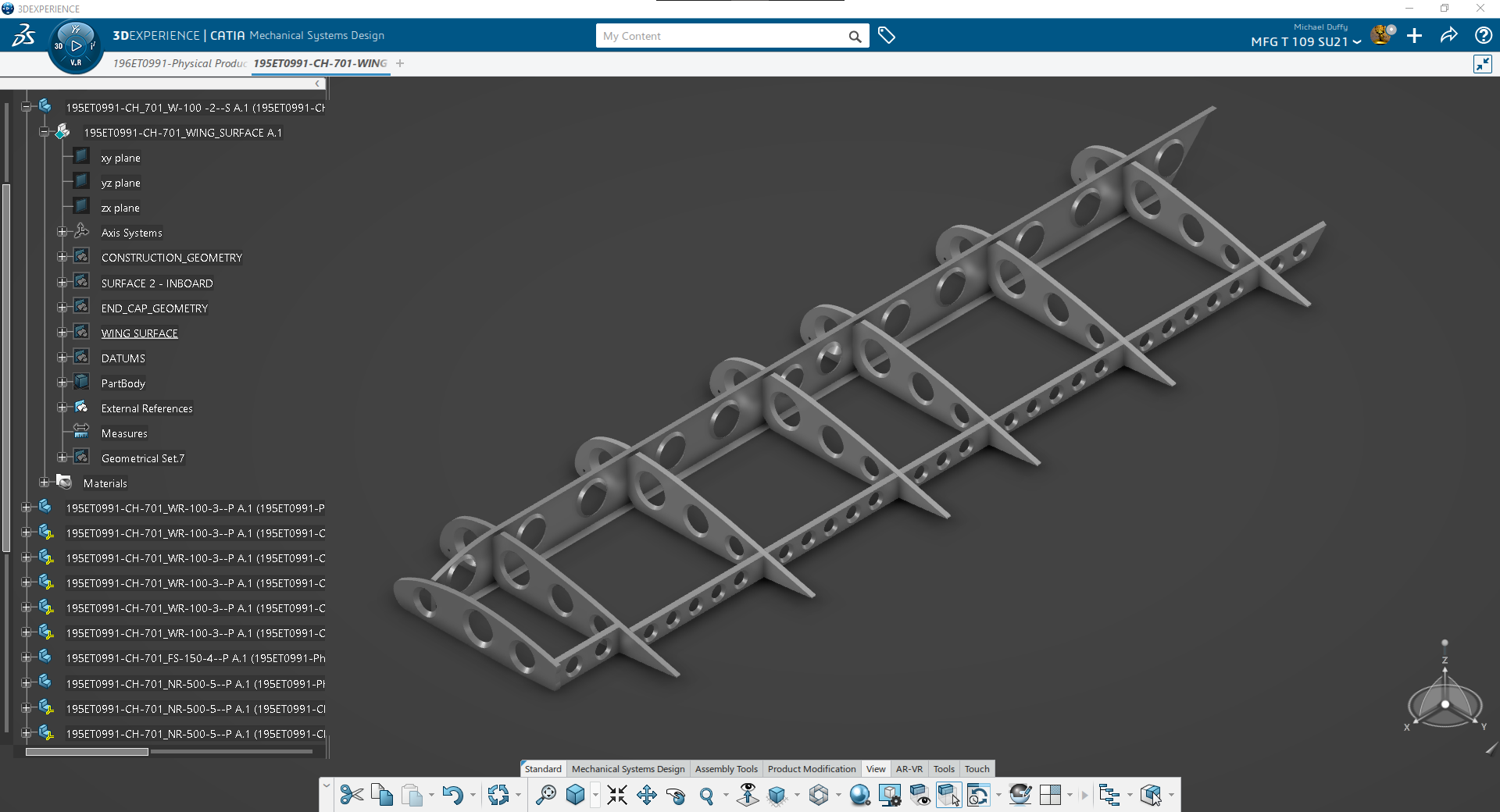Viewport: 1500px width, 812px height.
Task: Click the Copy icon in Standard toolbar
Action: coord(382,795)
